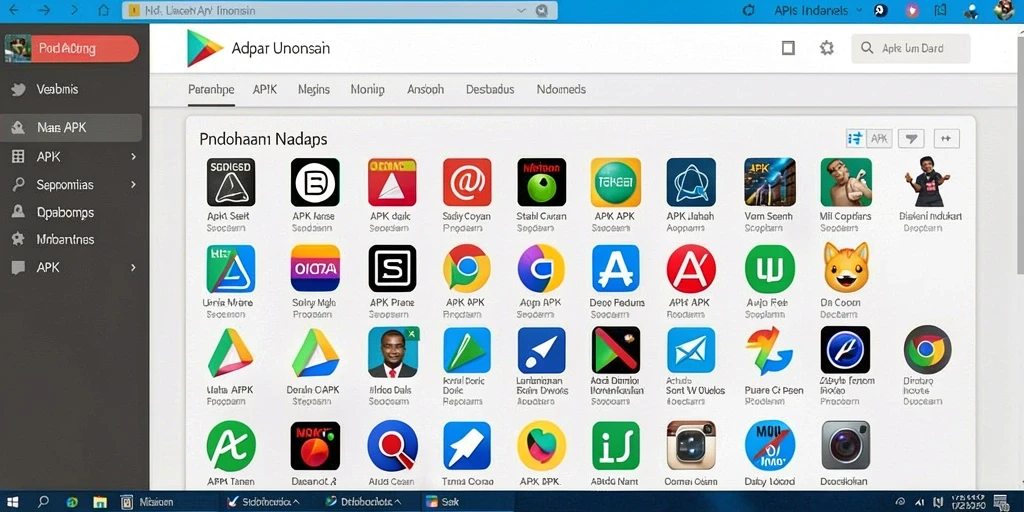
Task: Select Nas APK in the sidebar
Action: [71, 128]
